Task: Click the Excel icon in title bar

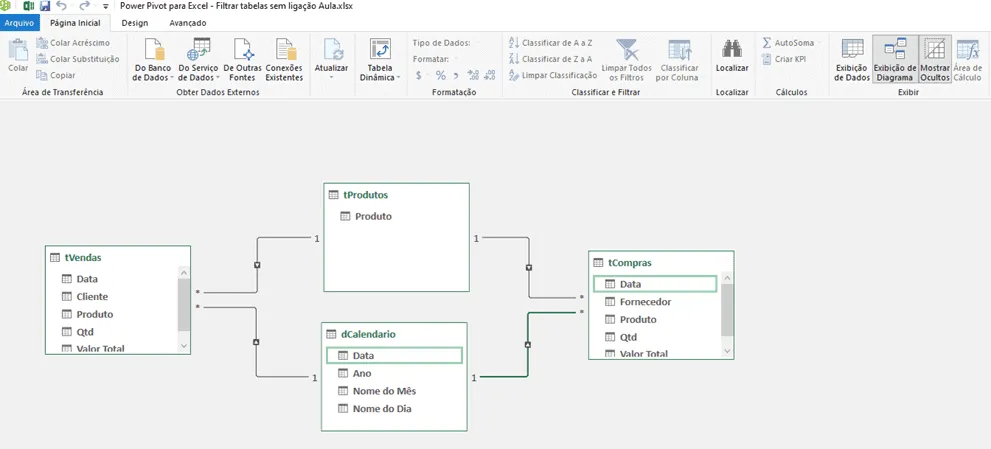Action: [28, 6]
